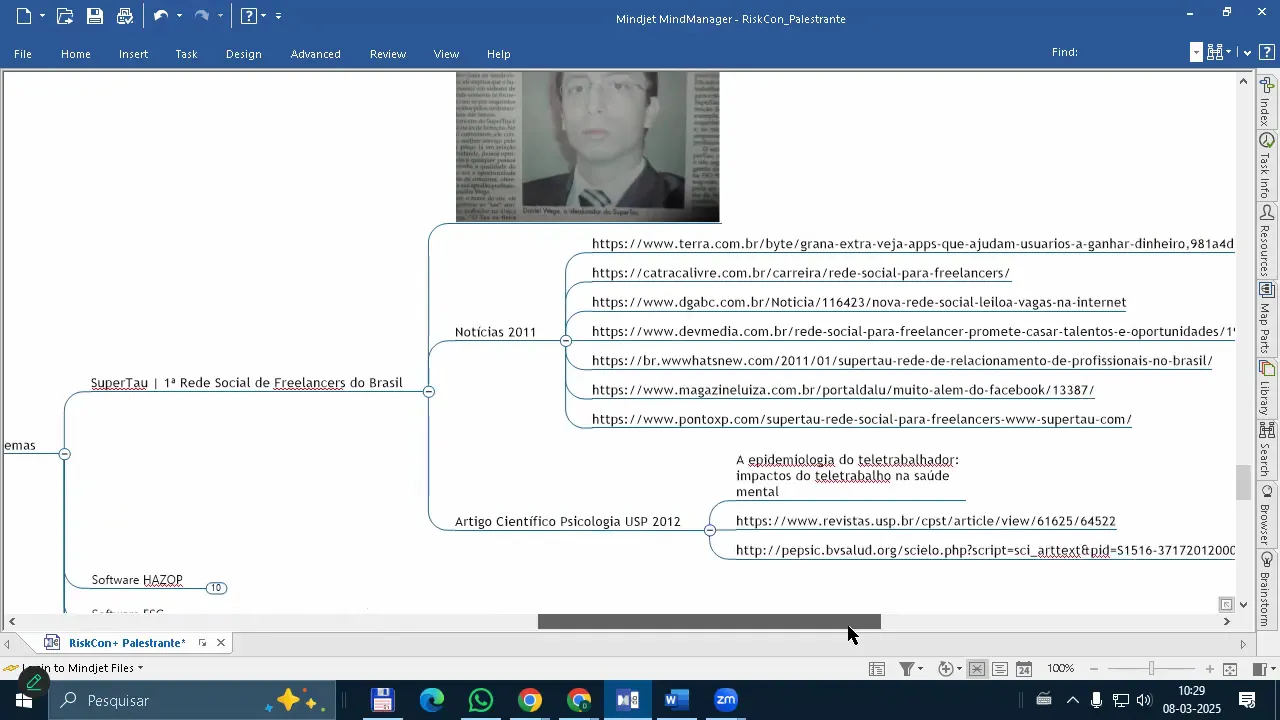Image resolution: width=1280 pixels, height=720 pixels.
Task: Select the Software HAZOP topic
Action: 137,580
